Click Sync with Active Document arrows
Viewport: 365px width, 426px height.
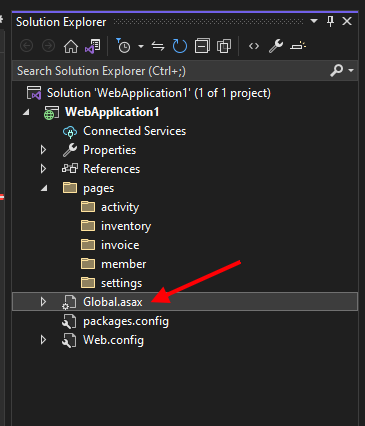point(158,46)
